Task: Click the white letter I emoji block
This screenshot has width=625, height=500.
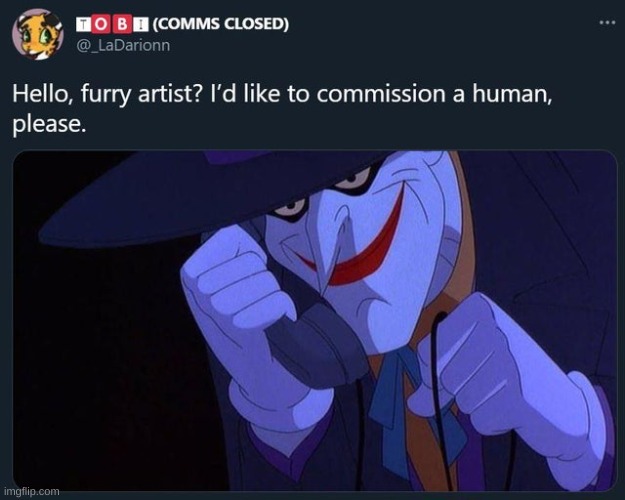Action: (141, 24)
